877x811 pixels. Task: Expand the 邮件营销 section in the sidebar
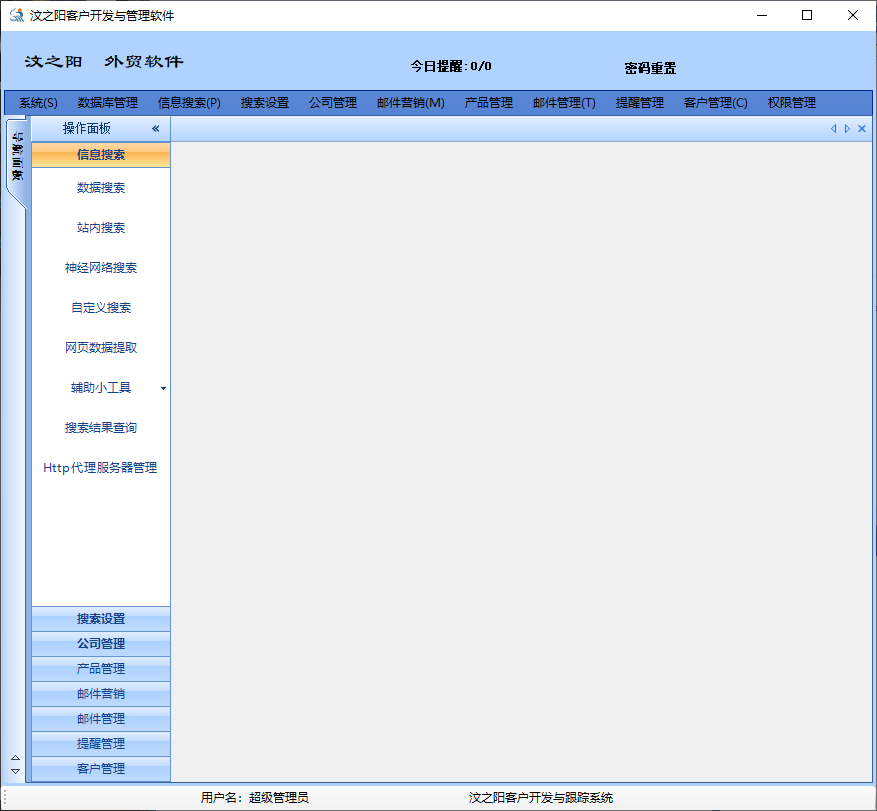(101, 694)
